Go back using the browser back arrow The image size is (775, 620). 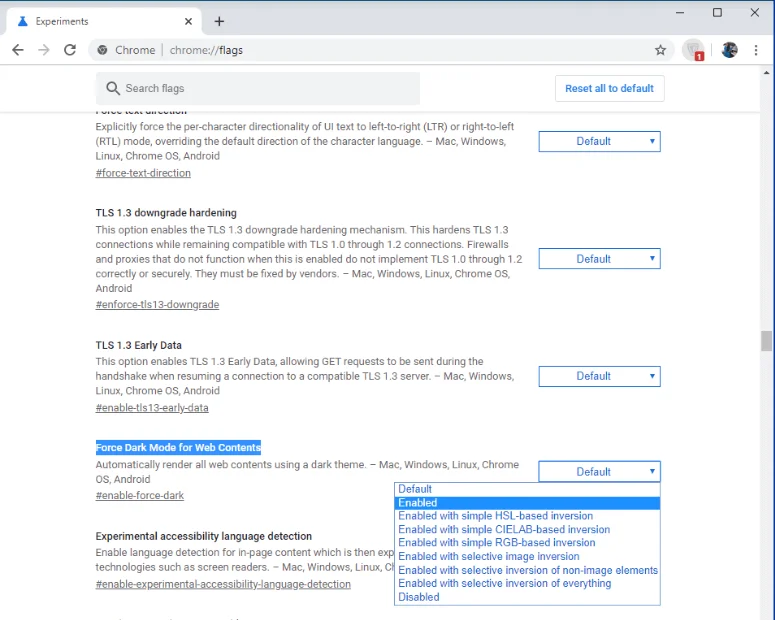point(18,50)
